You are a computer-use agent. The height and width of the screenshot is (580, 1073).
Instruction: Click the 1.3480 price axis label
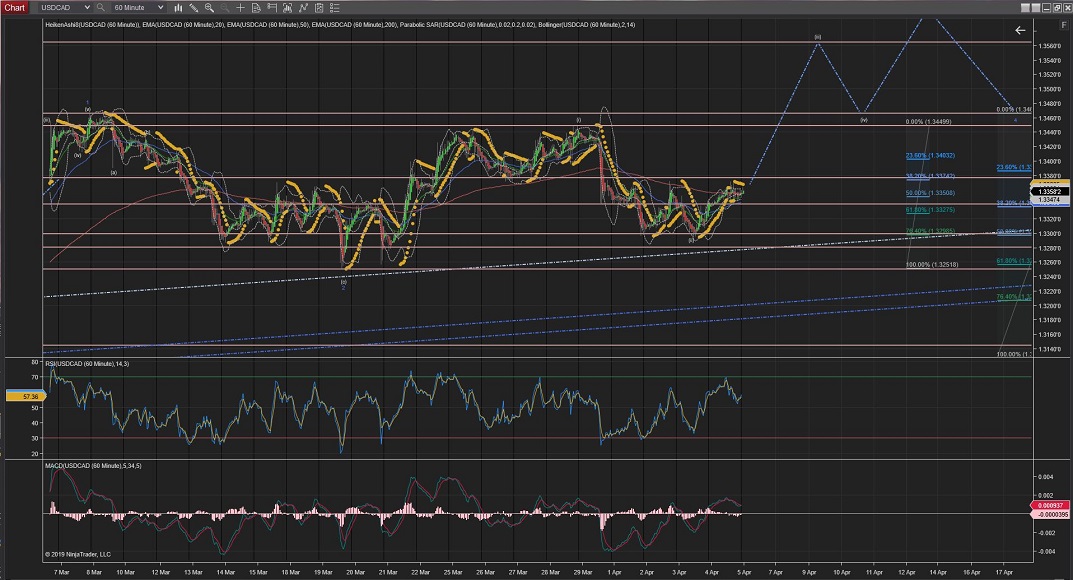tap(1050, 104)
